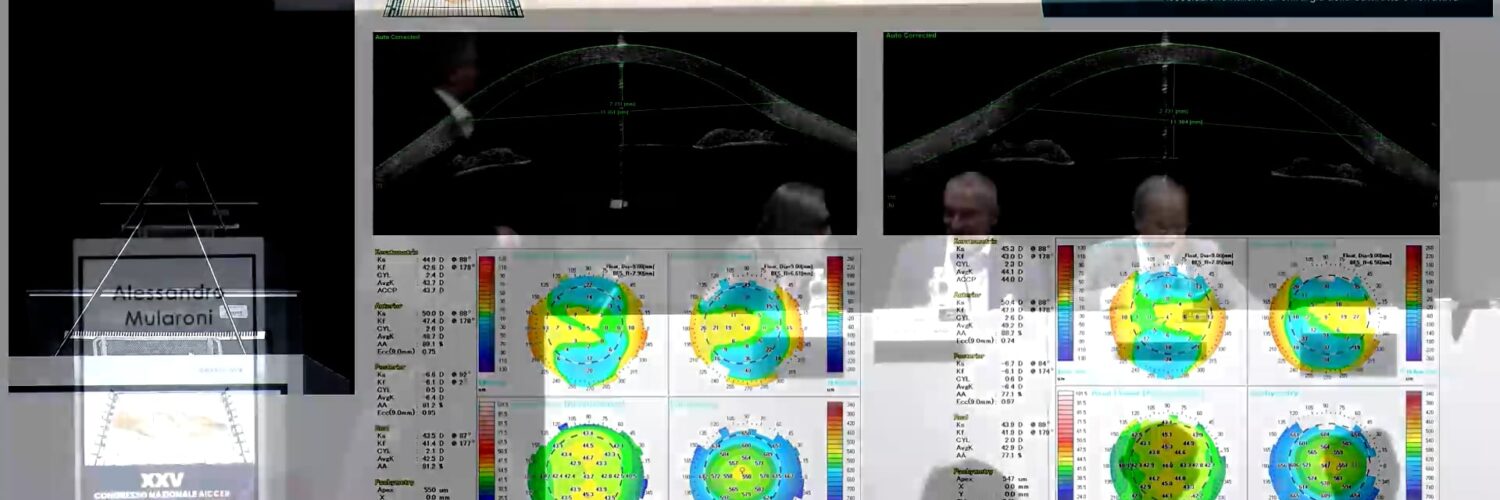Click the left anterior segment OCT scan
Screen dimensions: 1500x500
615,133
